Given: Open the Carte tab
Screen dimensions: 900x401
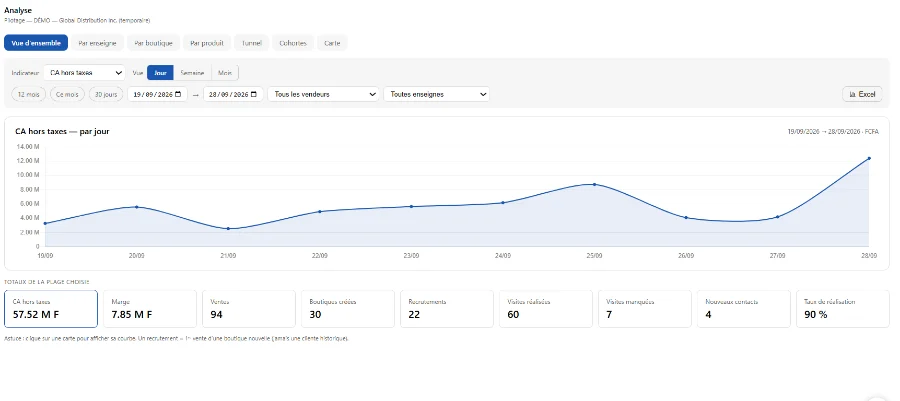Looking at the screenshot, I should point(332,43).
